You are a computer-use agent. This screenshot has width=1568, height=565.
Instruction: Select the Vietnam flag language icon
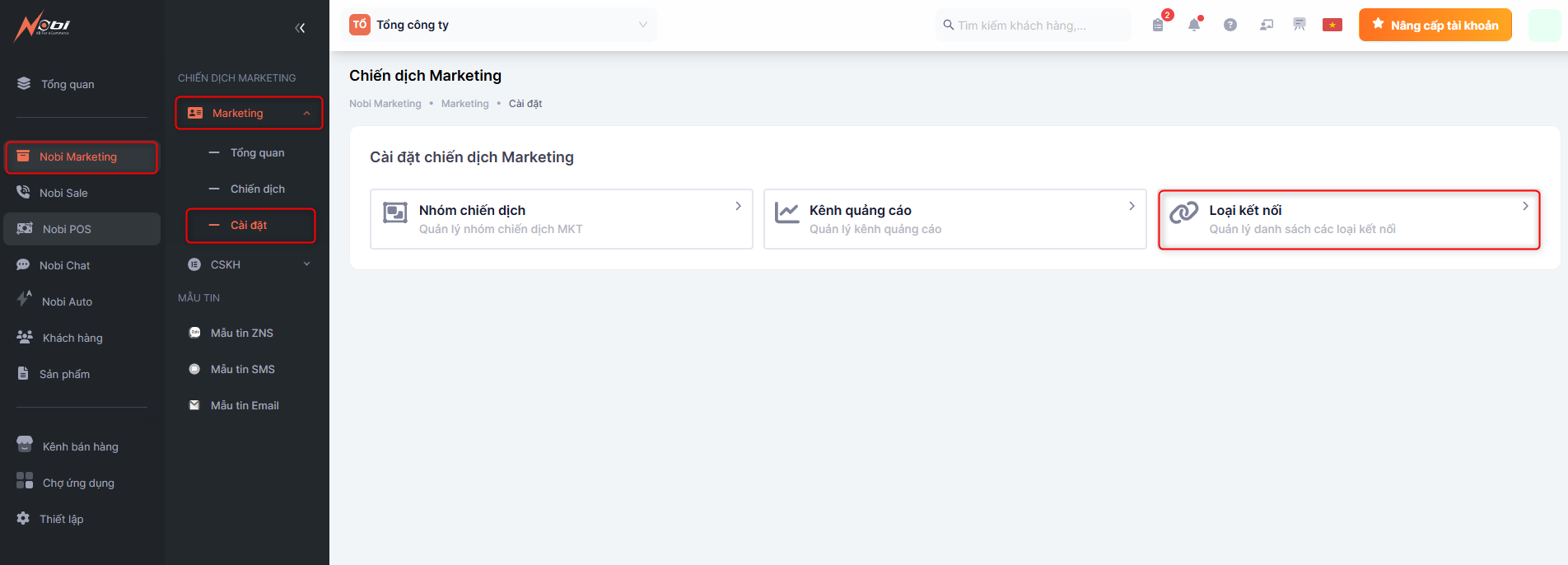pos(1332,25)
